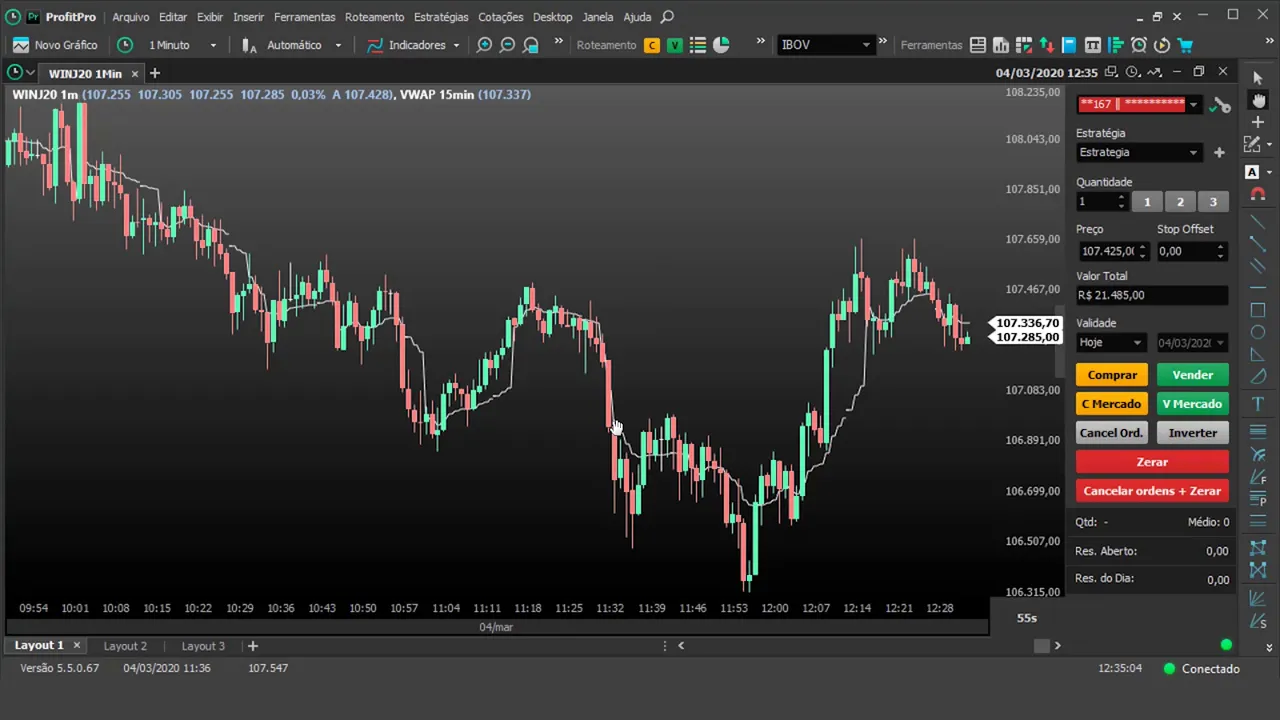This screenshot has height=720, width=1280.
Task: Set quantity preset 1
Action: coord(1147,202)
